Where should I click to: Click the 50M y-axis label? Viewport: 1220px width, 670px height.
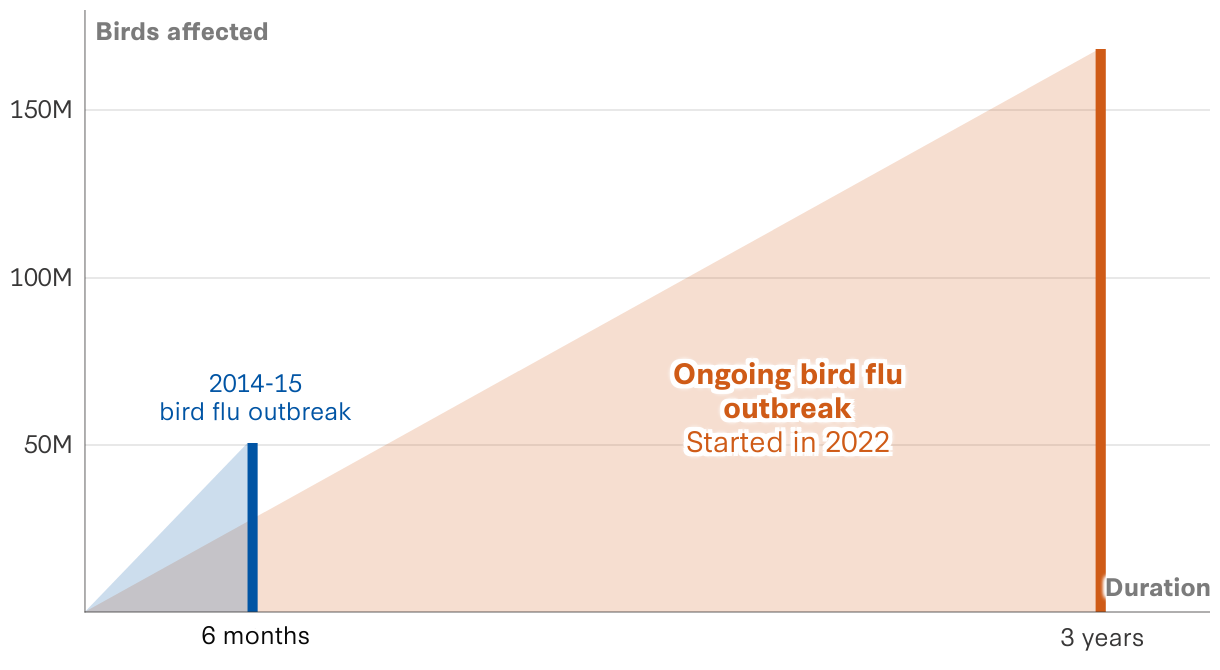click(47, 445)
